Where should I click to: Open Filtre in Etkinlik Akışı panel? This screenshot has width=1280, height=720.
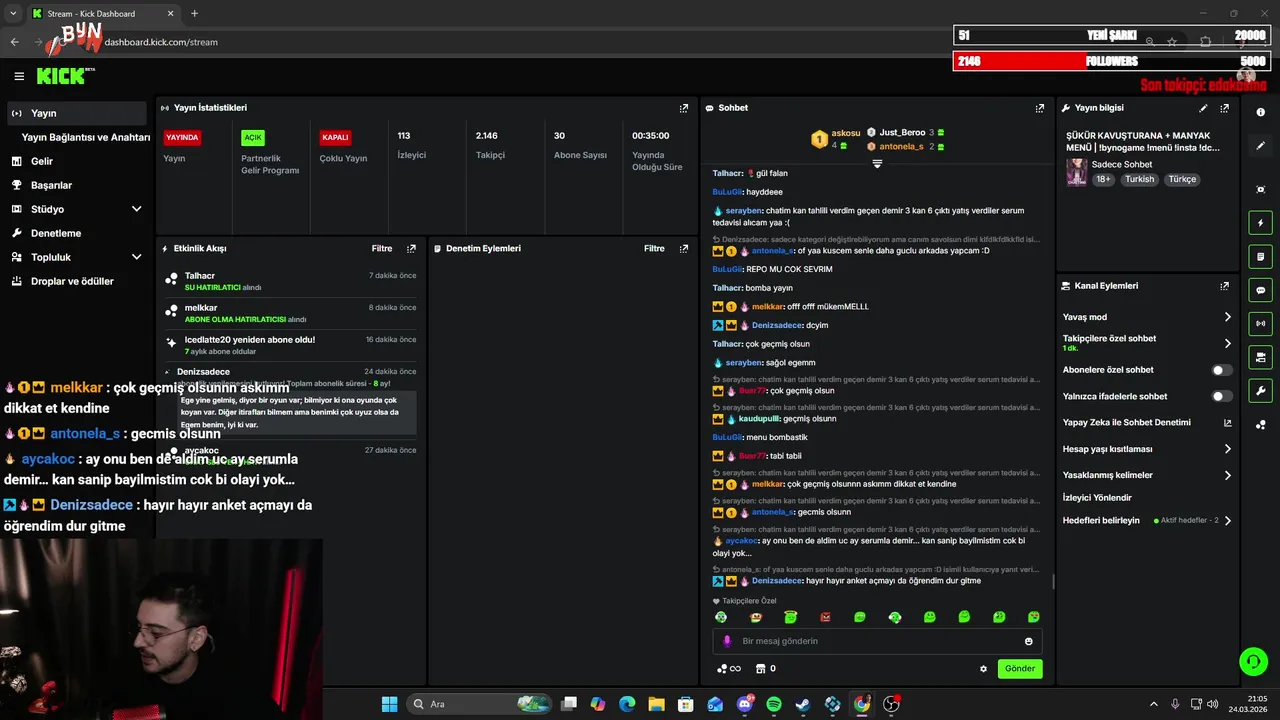pyautogui.click(x=382, y=248)
